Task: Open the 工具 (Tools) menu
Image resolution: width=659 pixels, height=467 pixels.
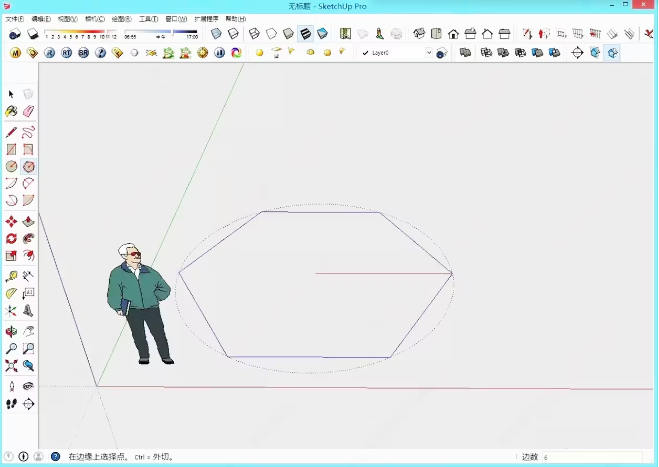Action: 148,19
